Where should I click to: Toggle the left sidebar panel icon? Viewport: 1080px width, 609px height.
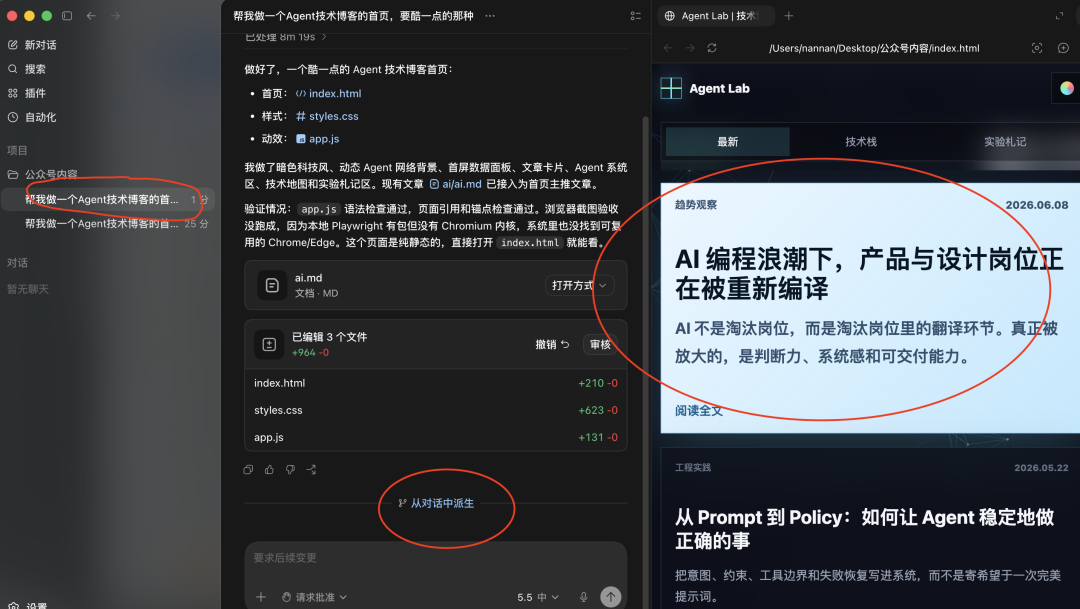point(67,15)
